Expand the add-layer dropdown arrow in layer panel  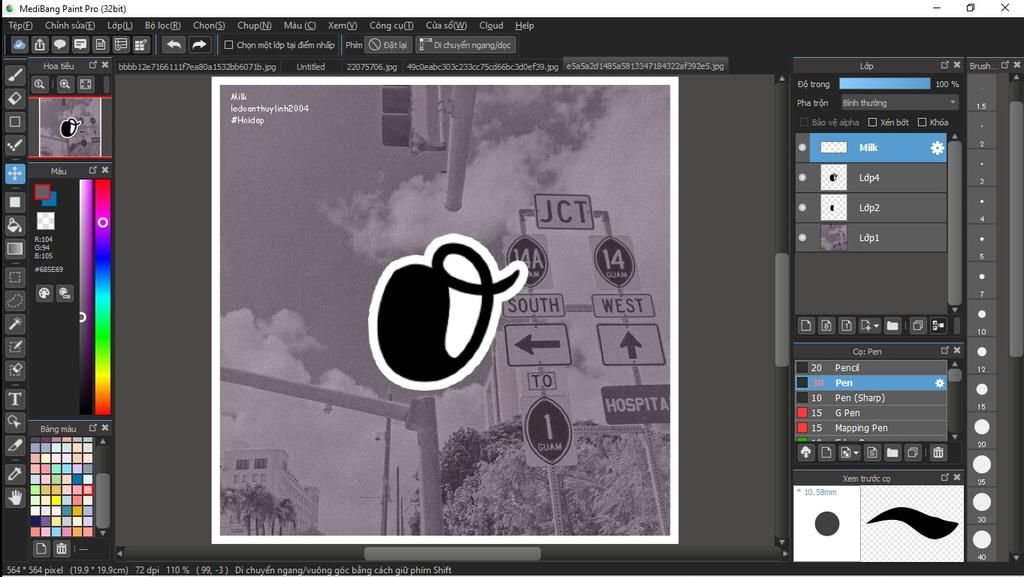coord(876,325)
